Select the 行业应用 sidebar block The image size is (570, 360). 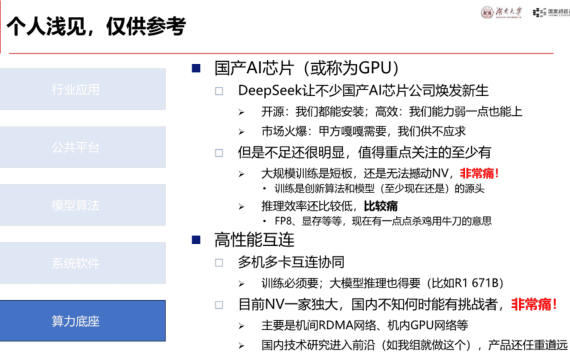83,89
